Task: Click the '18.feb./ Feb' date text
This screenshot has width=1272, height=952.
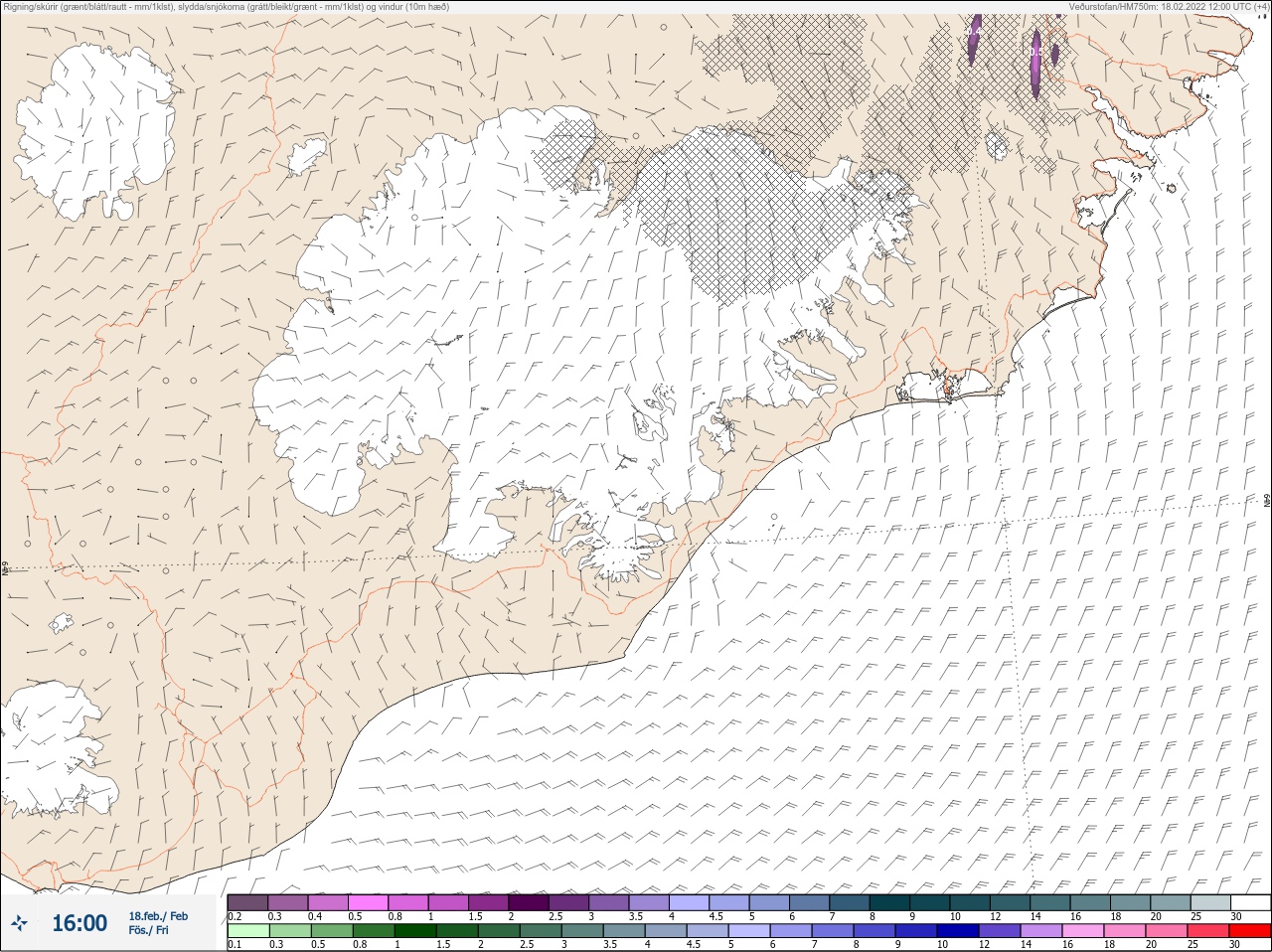Action: 158,916
